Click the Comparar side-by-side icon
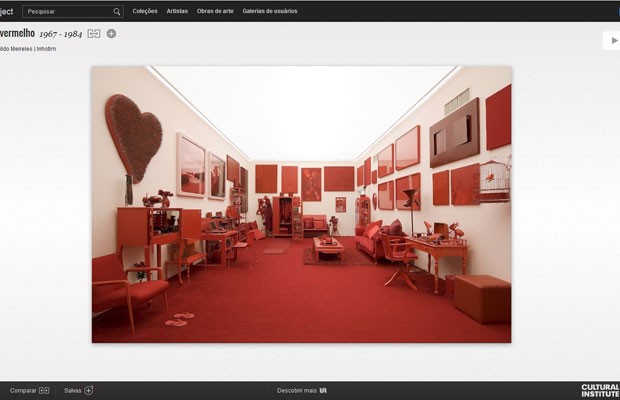 (x=44, y=390)
